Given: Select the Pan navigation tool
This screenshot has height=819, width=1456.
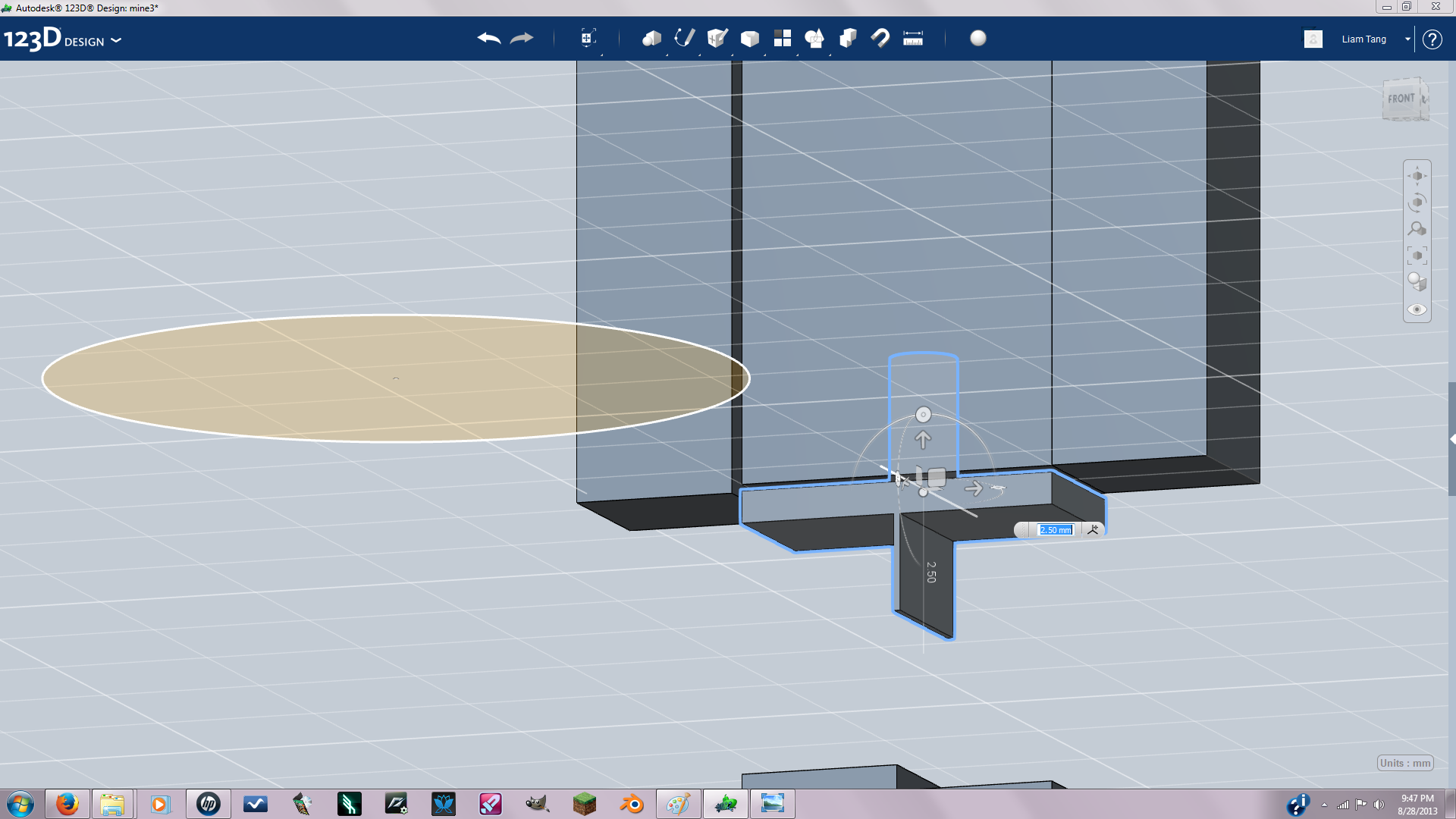Looking at the screenshot, I should point(1417,176).
